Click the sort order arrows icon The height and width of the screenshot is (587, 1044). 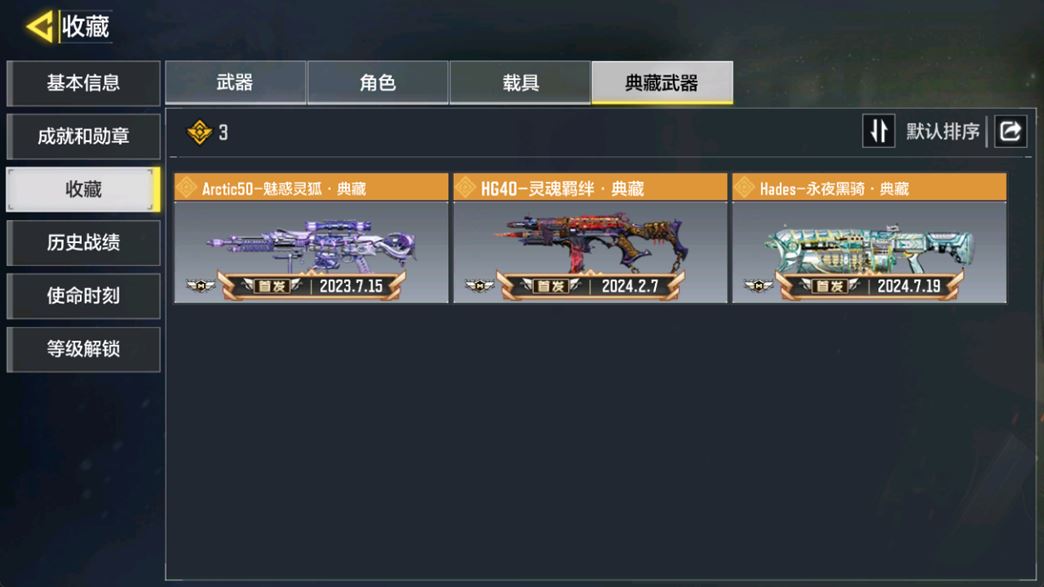click(878, 131)
